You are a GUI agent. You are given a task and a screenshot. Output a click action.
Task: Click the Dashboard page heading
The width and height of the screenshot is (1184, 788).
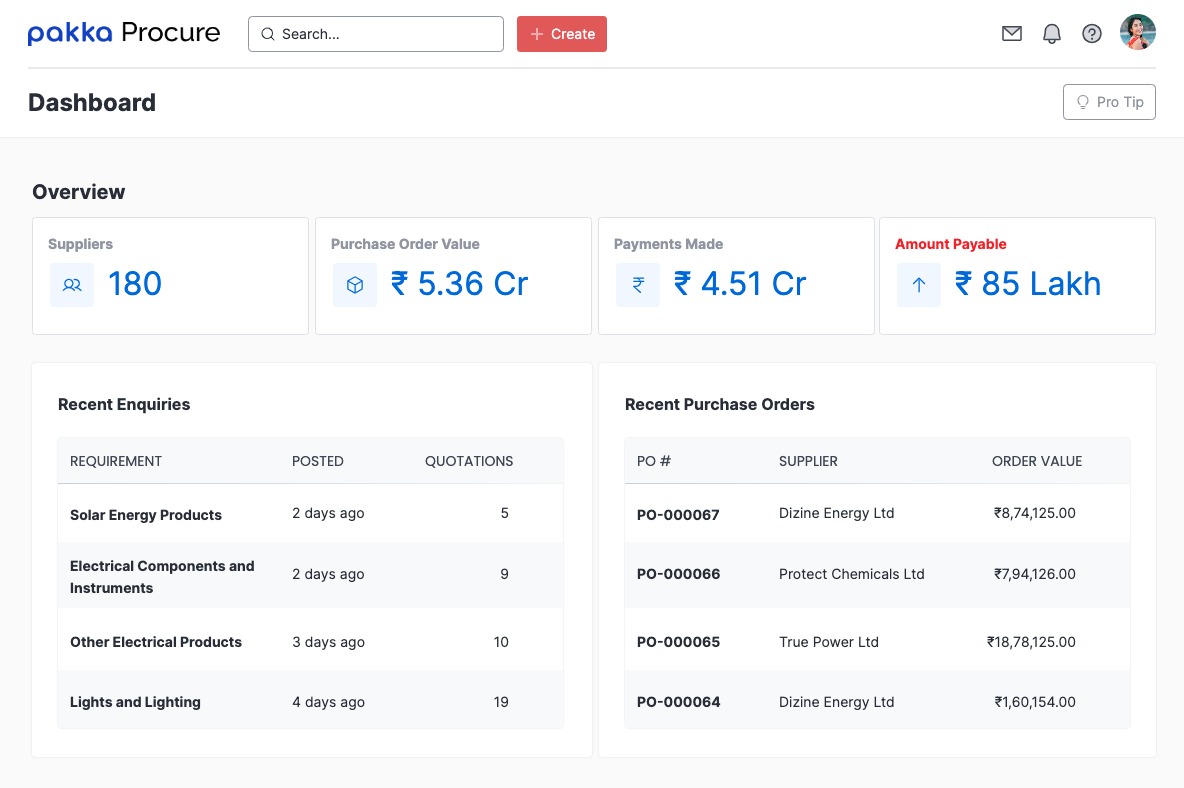coord(92,102)
